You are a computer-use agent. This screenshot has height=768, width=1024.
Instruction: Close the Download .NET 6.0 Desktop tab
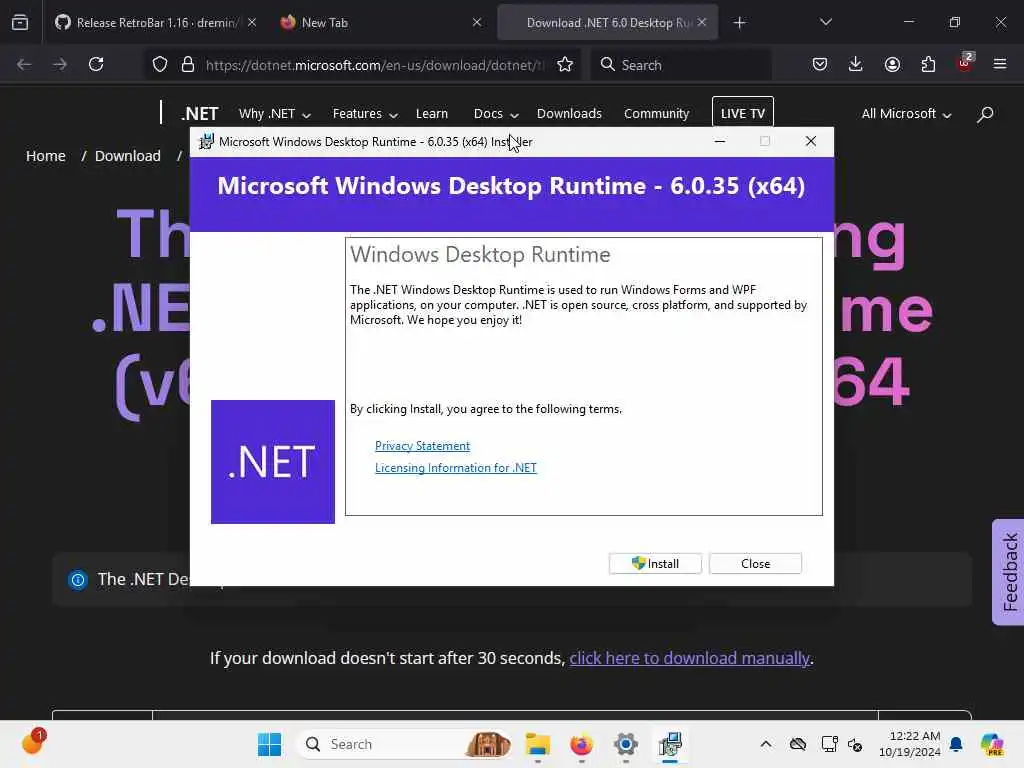pos(702,22)
